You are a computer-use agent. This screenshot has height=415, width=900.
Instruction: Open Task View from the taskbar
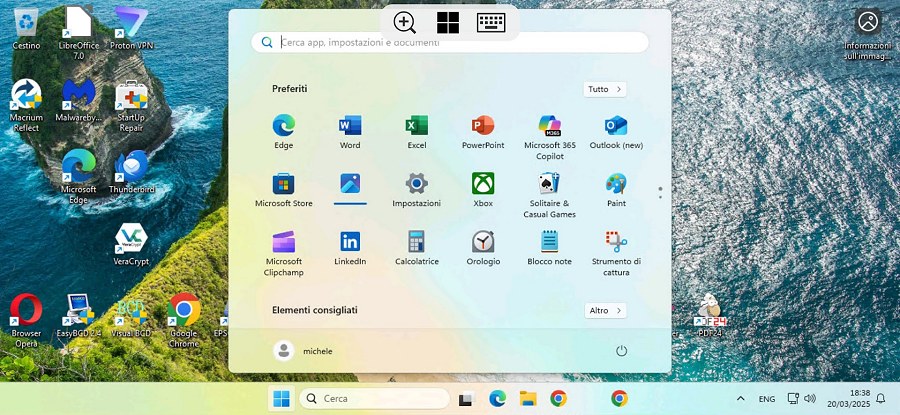click(x=467, y=398)
